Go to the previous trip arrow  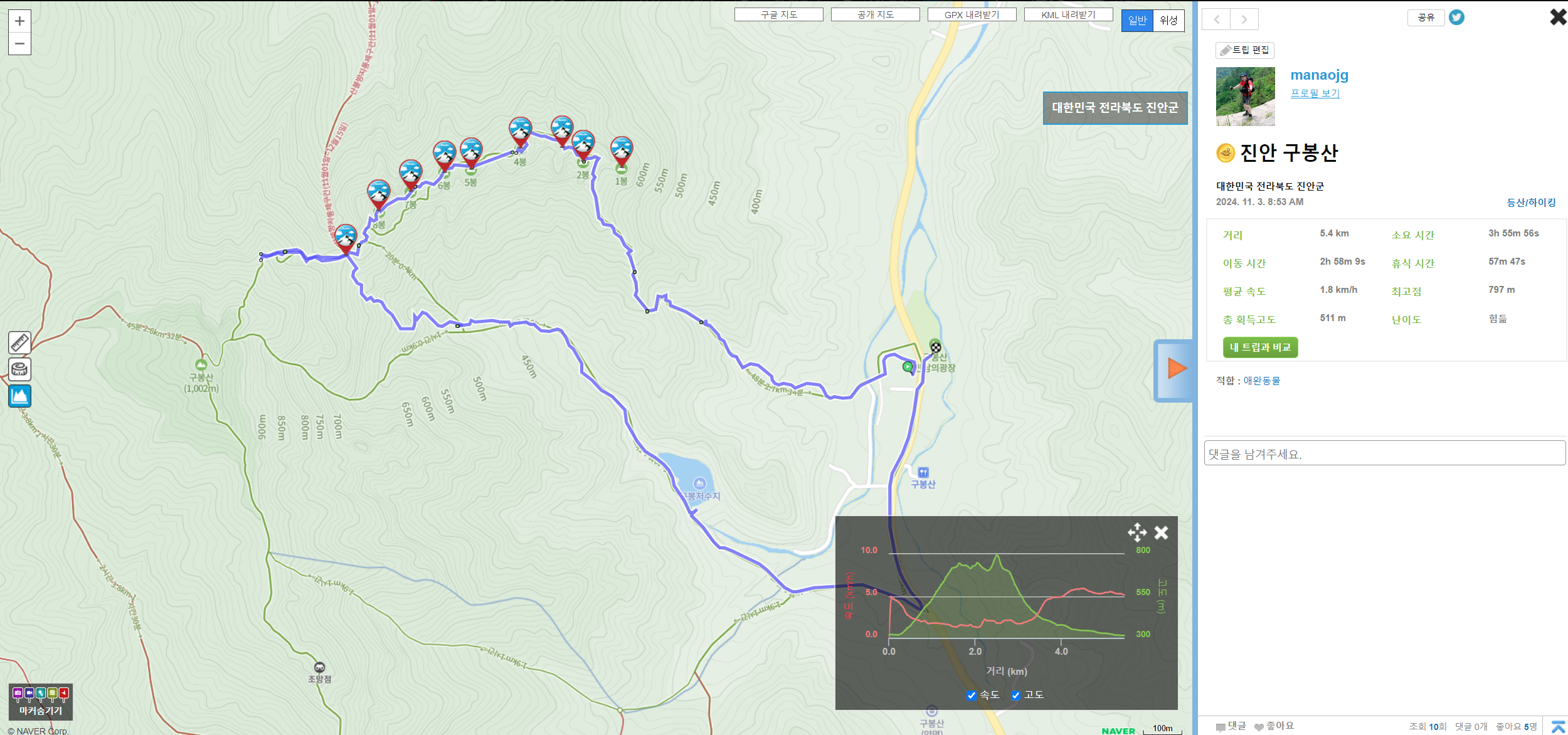point(1217,19)
